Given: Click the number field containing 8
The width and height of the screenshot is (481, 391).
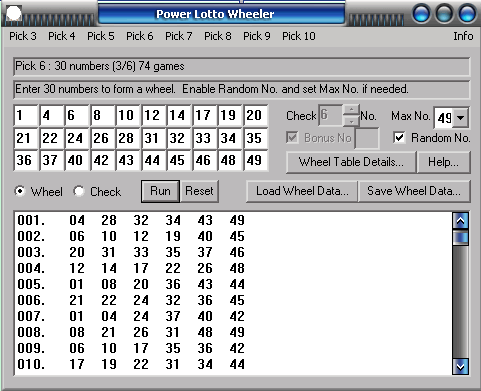Looking at the screenshot, I should tap(103, 115).
